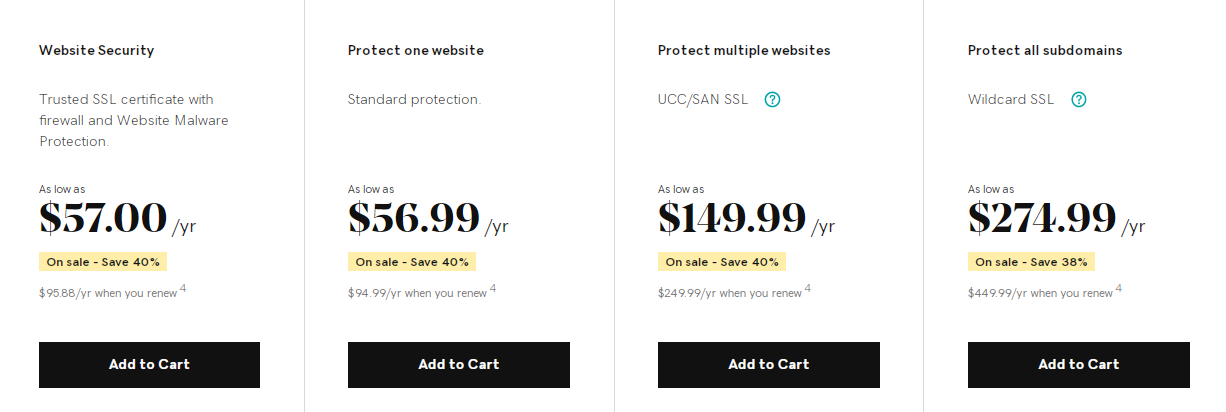Open footnote 4 next to $449.99/yr renewal
1226x412 pixels.
[x=1119, y=289]
